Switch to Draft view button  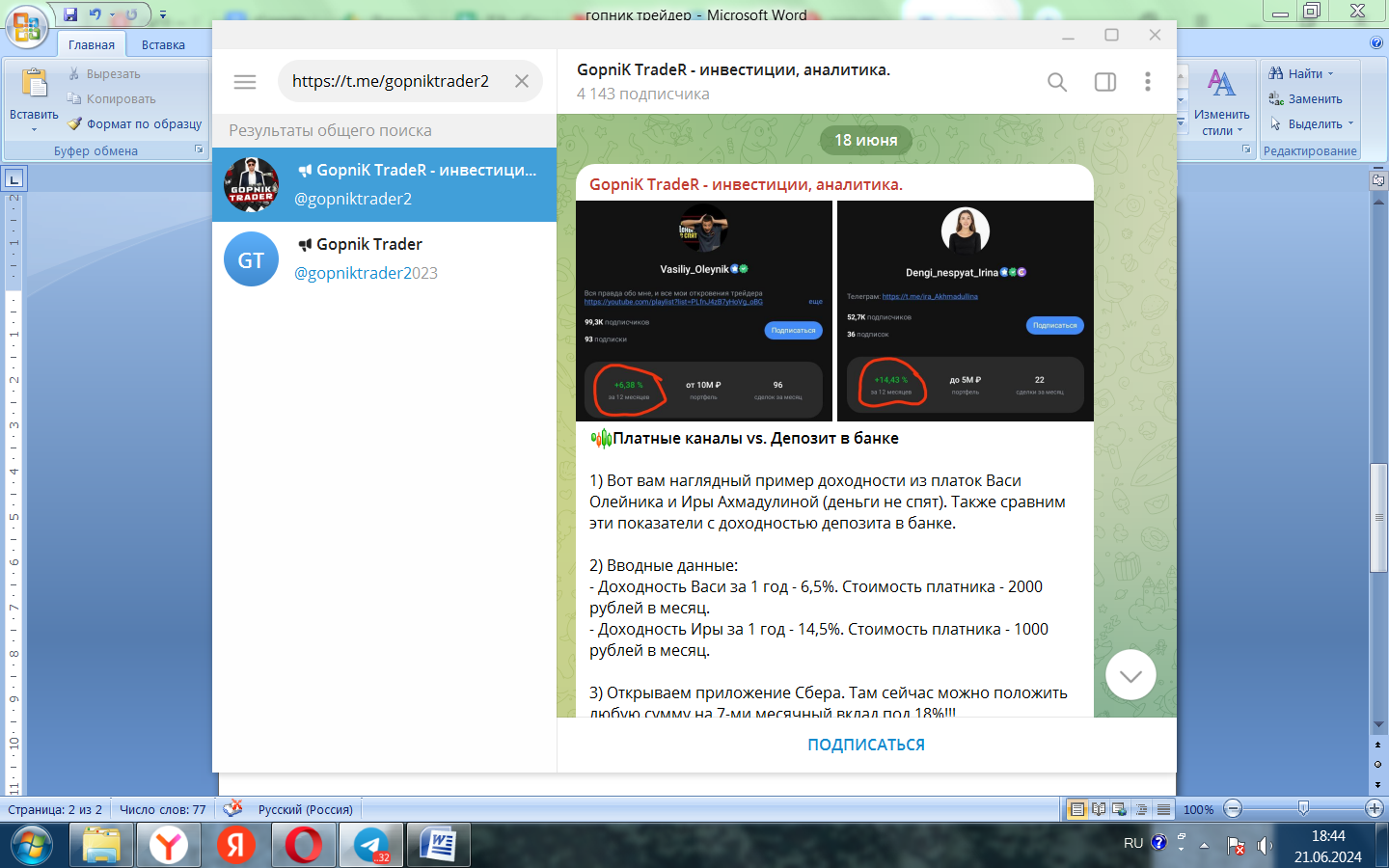(x=1163, y=809)
